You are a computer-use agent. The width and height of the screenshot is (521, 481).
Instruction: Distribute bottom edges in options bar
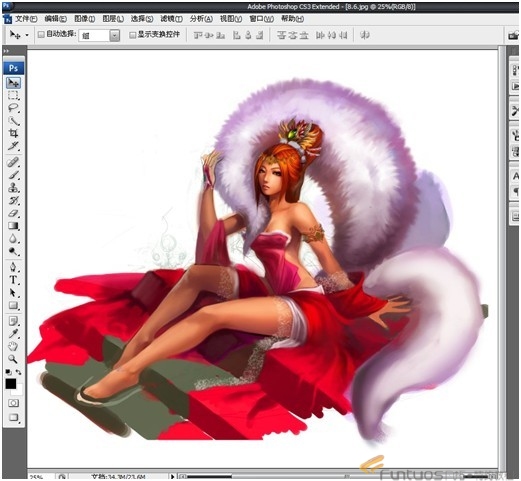[304, 35]
